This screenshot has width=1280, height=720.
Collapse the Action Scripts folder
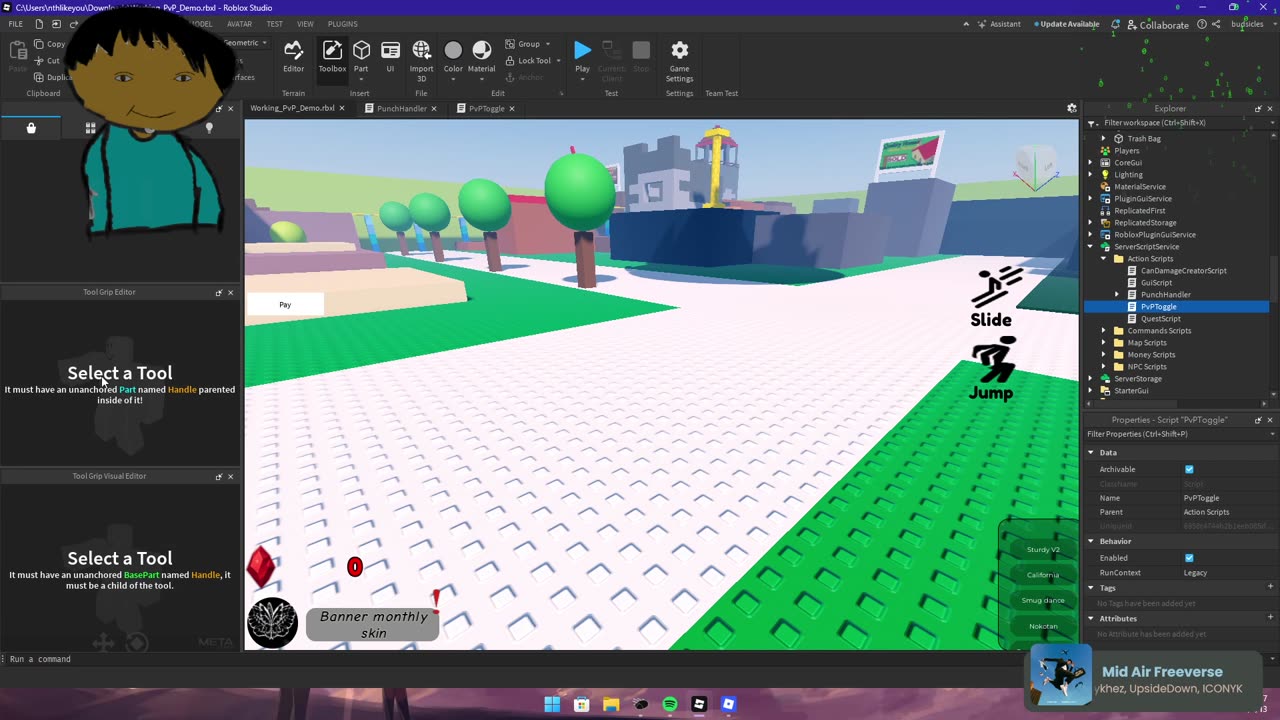coord(1104,258)
